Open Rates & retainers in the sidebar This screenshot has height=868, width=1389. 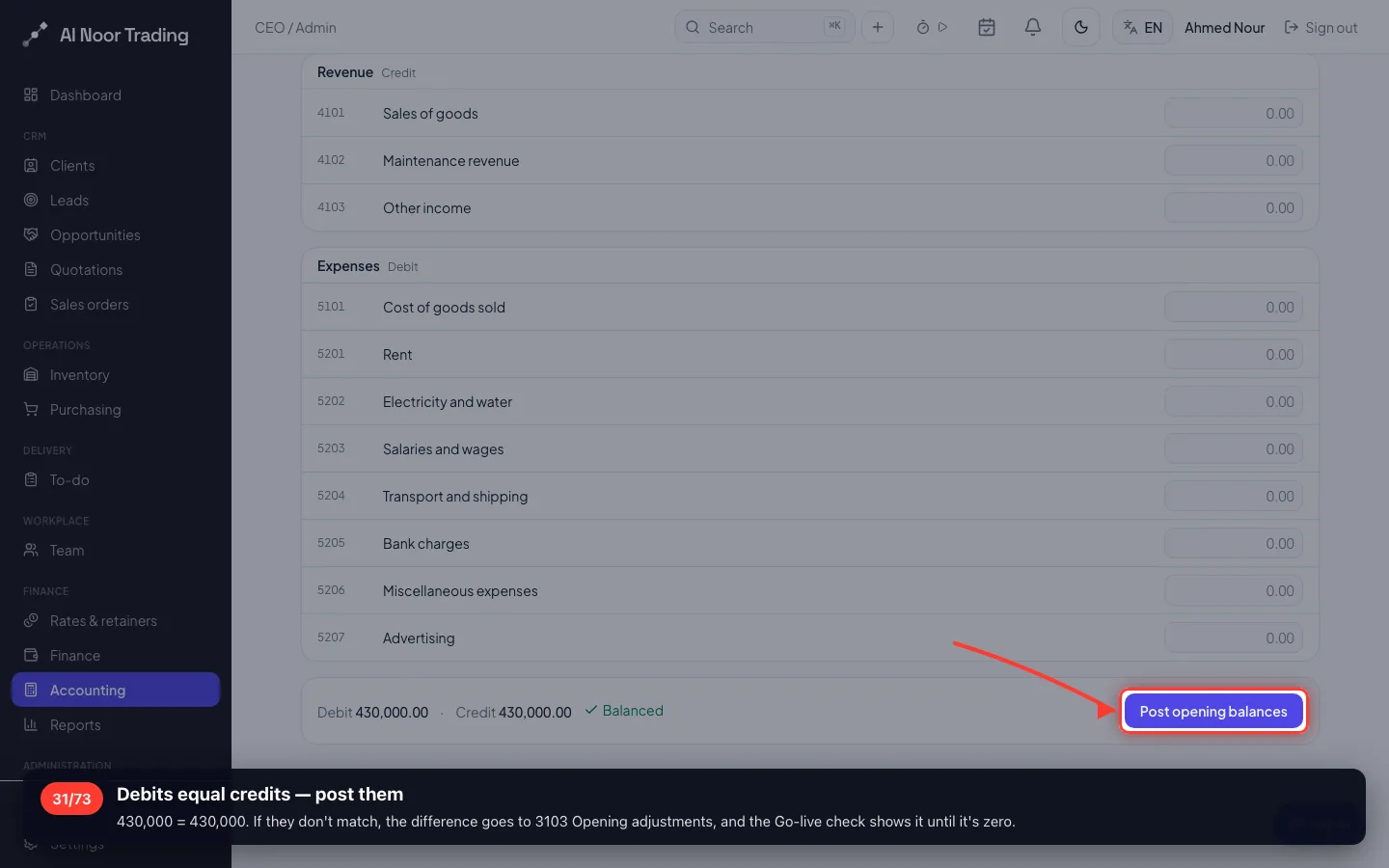coord(116,620)
